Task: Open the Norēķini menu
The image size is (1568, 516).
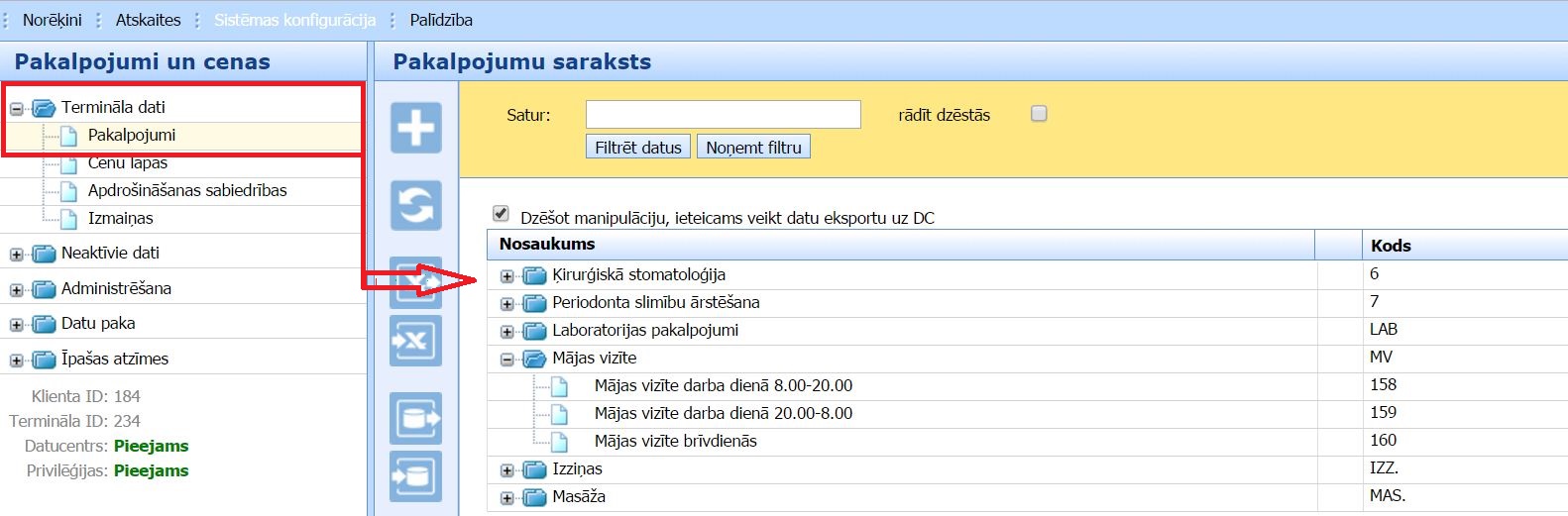Action: click(x=52, y=20)
